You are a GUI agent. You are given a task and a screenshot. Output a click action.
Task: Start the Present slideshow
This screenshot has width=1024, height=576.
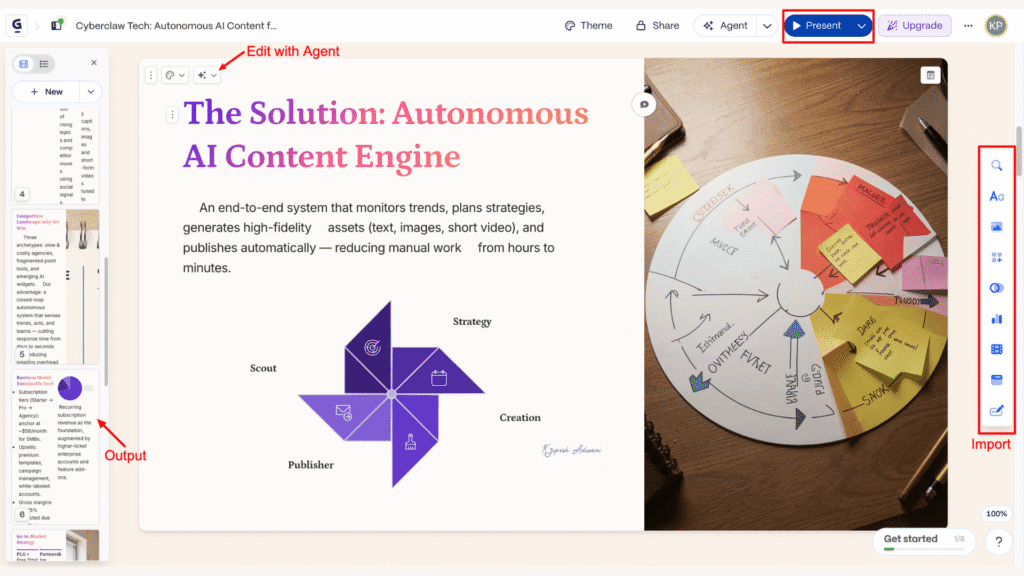(x=817, y=25)
